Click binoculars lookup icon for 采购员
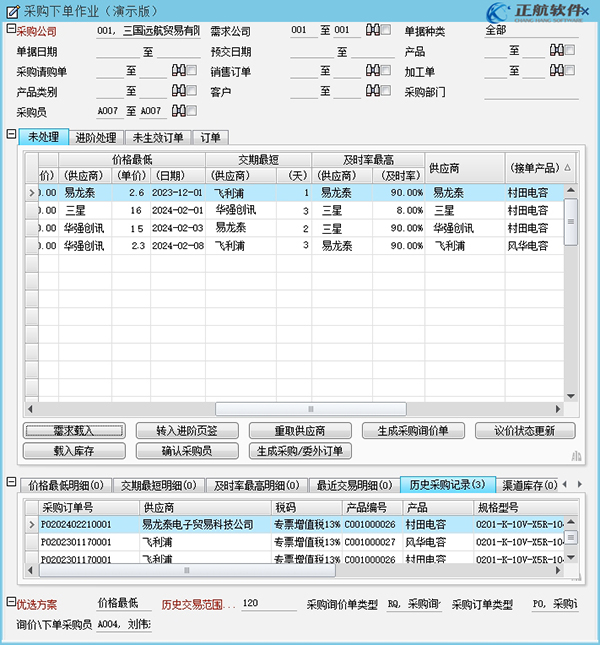 click(178, 110)
